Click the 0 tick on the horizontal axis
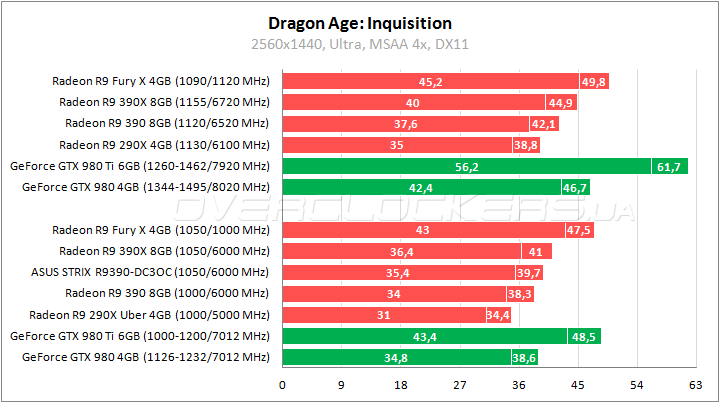Image resolution: width=720 pixels, height=403 pixels. [x=283, y=383]
